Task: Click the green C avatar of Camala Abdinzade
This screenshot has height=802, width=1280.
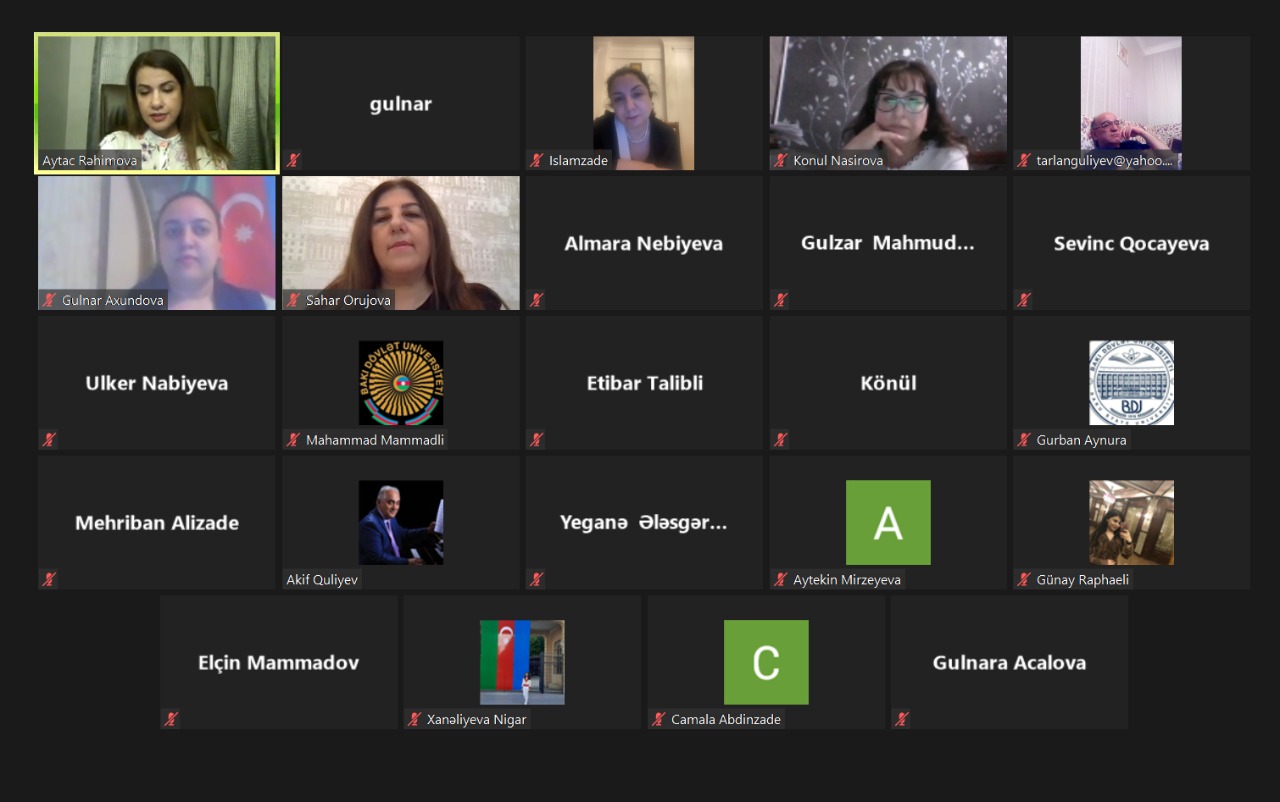Action: click(x=766, y=662)
